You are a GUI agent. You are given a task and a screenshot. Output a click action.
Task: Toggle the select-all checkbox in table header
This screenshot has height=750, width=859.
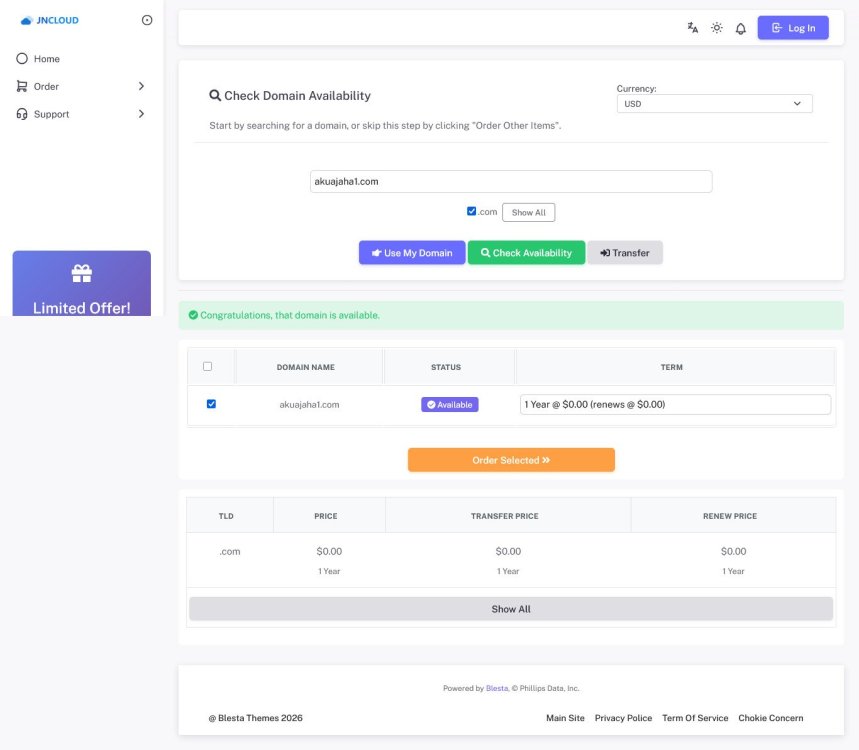pos(208,366)
